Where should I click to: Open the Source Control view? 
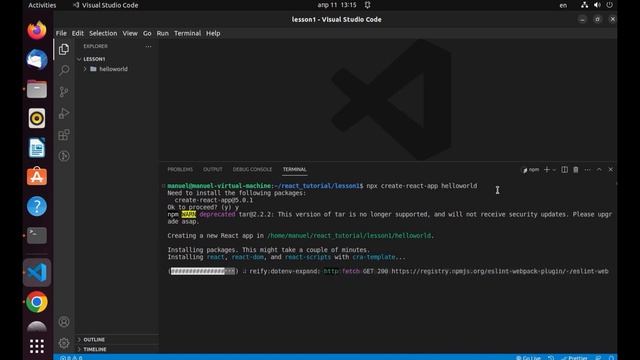pos(64,92)
